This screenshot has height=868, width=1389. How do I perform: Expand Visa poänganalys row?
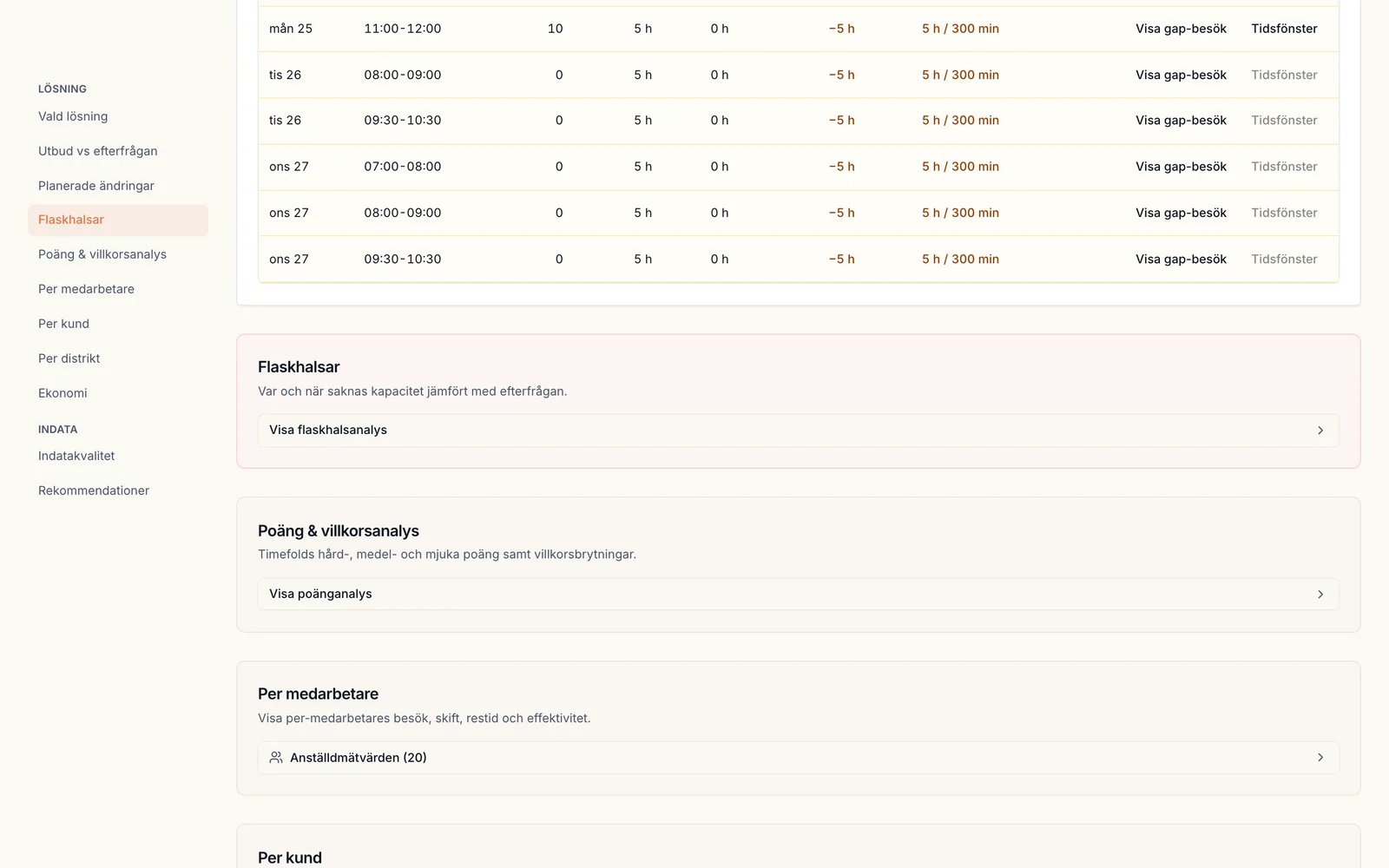(x=798, y=594)
